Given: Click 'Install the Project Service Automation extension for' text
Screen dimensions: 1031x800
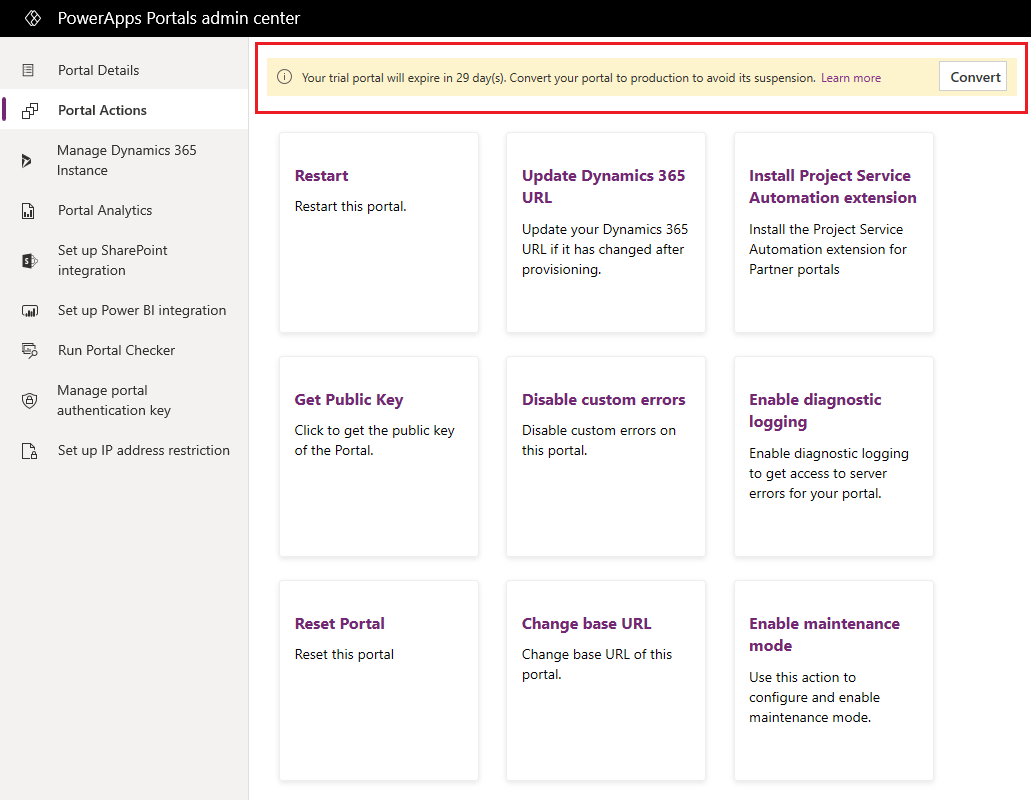Looking at the screenshot, I should [x=827, y=249].
